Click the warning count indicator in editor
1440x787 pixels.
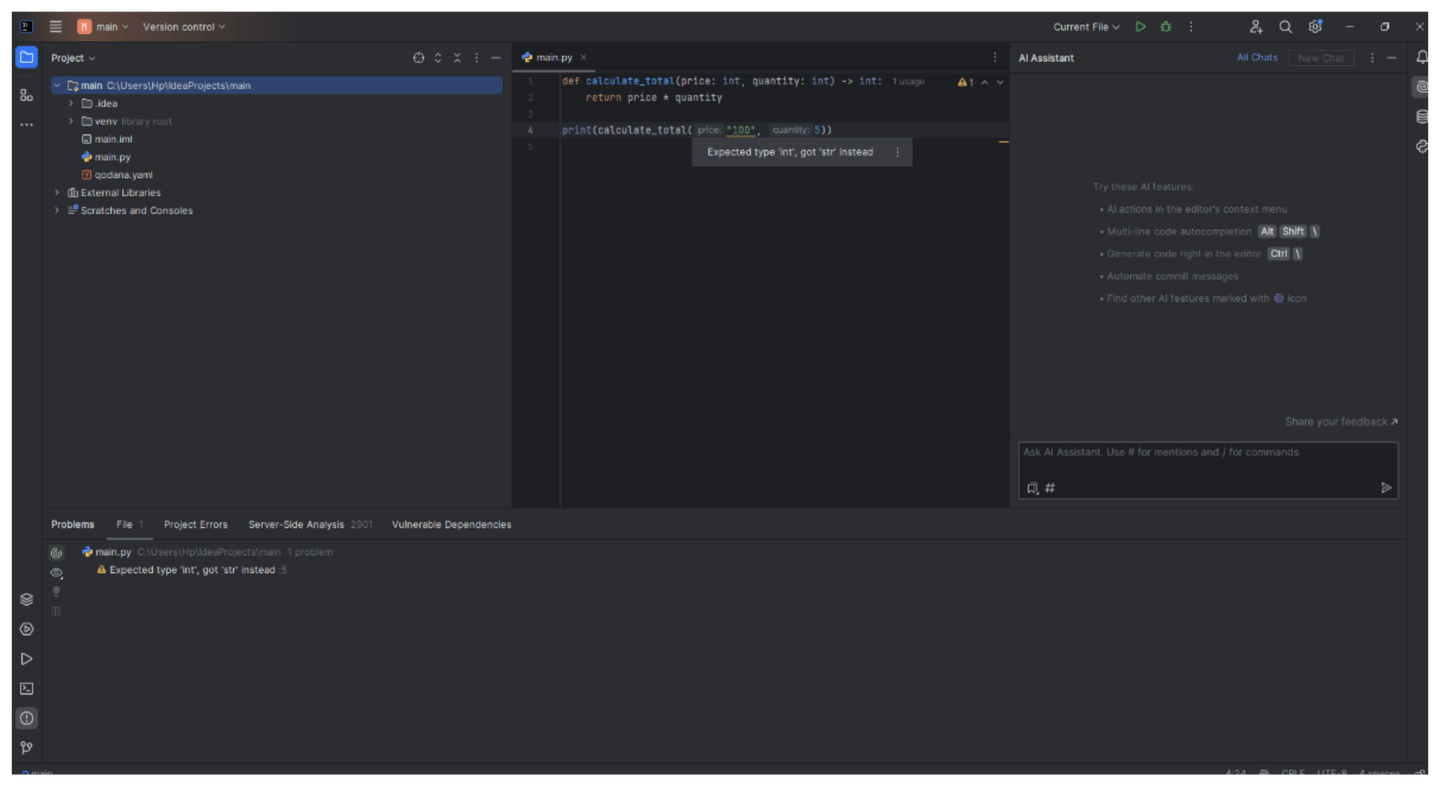(964, 82)
